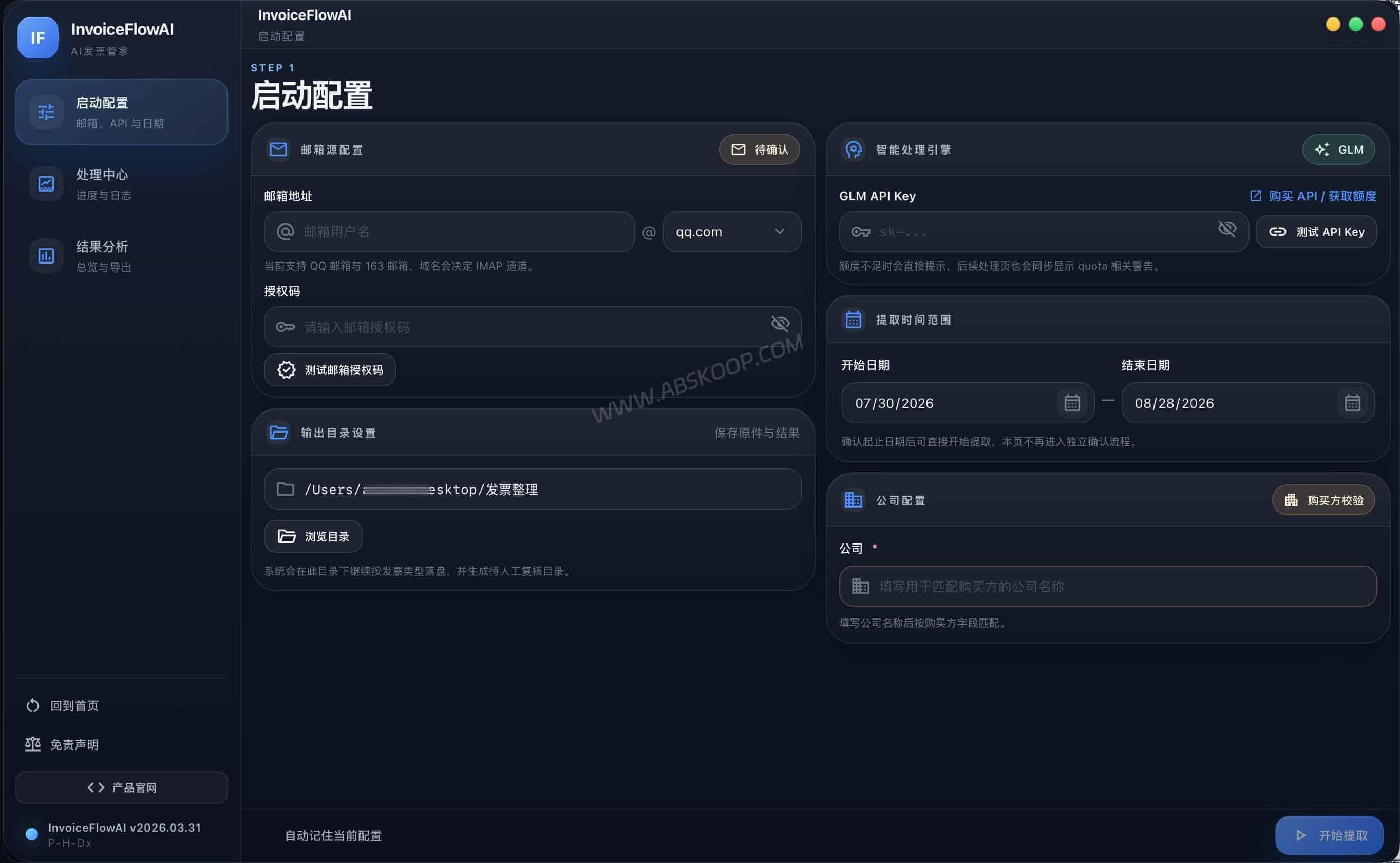
Task: Open the qq.com domain dropdown
Action: click(732, 232)
